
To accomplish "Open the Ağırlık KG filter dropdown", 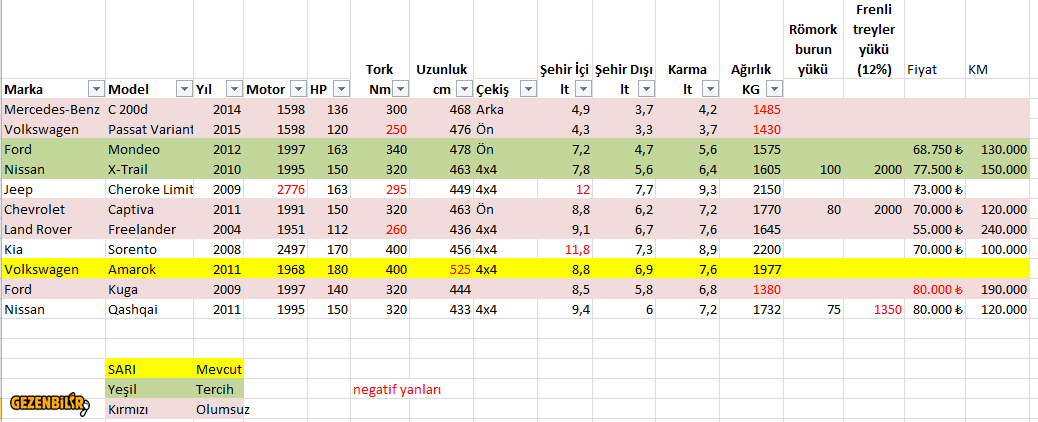I will [x=774, y=89].
